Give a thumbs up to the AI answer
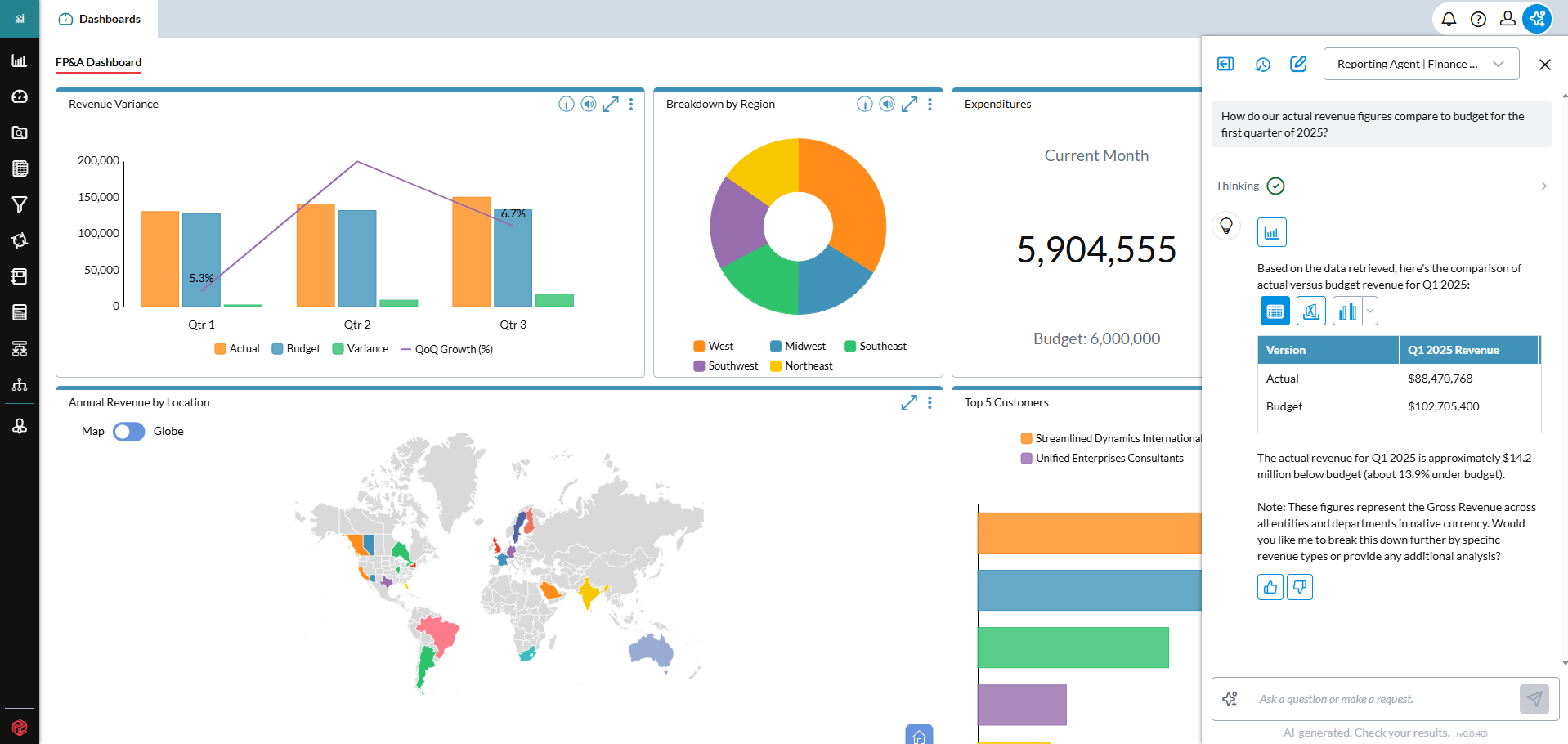This screenshot has height=744, width=1568. click(1269, 586)
